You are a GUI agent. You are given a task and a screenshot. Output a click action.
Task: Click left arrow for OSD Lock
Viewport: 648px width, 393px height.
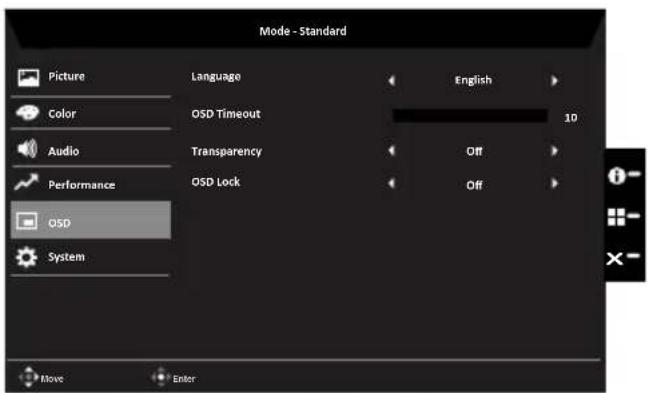pos(391,183)
